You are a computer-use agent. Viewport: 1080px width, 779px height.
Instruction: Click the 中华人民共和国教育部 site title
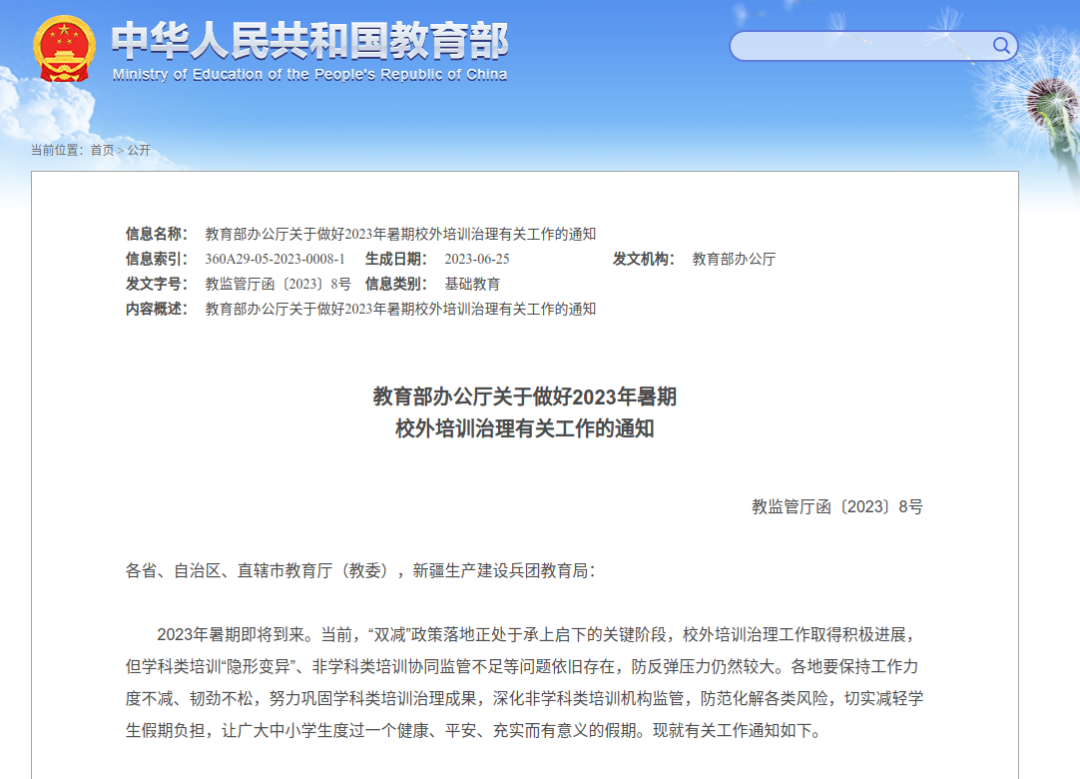(x=309, y=40)
